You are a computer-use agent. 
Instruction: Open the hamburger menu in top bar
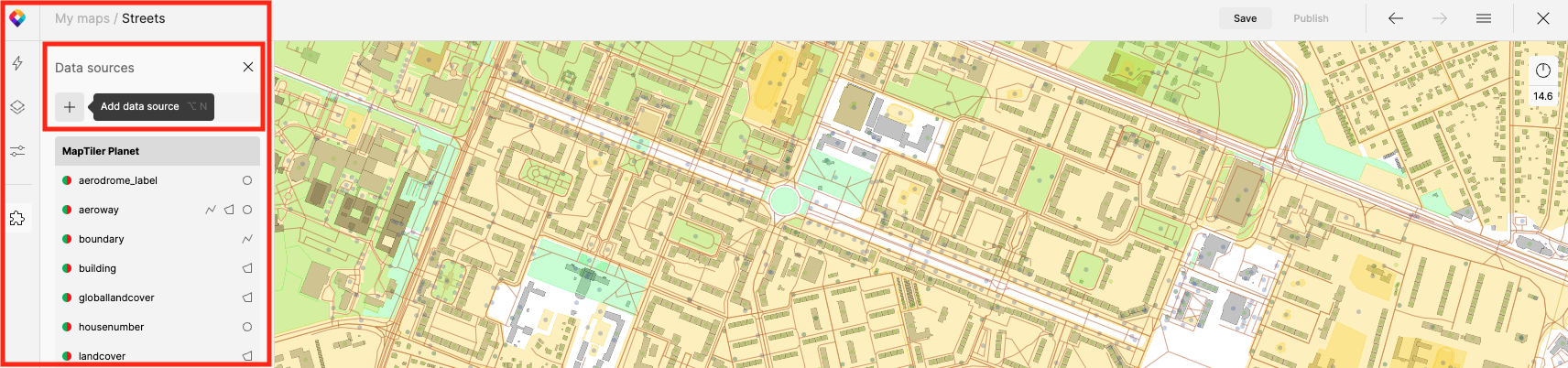click(1484, 18)
